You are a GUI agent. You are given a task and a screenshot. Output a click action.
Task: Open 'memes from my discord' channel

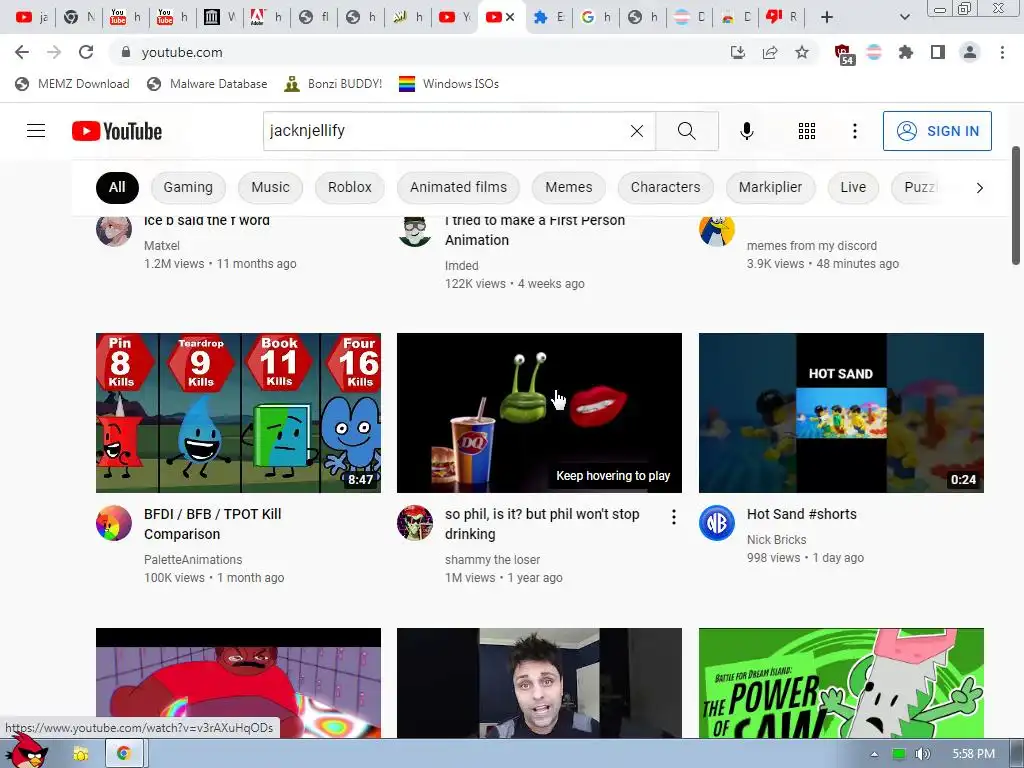tap(812, 246)
